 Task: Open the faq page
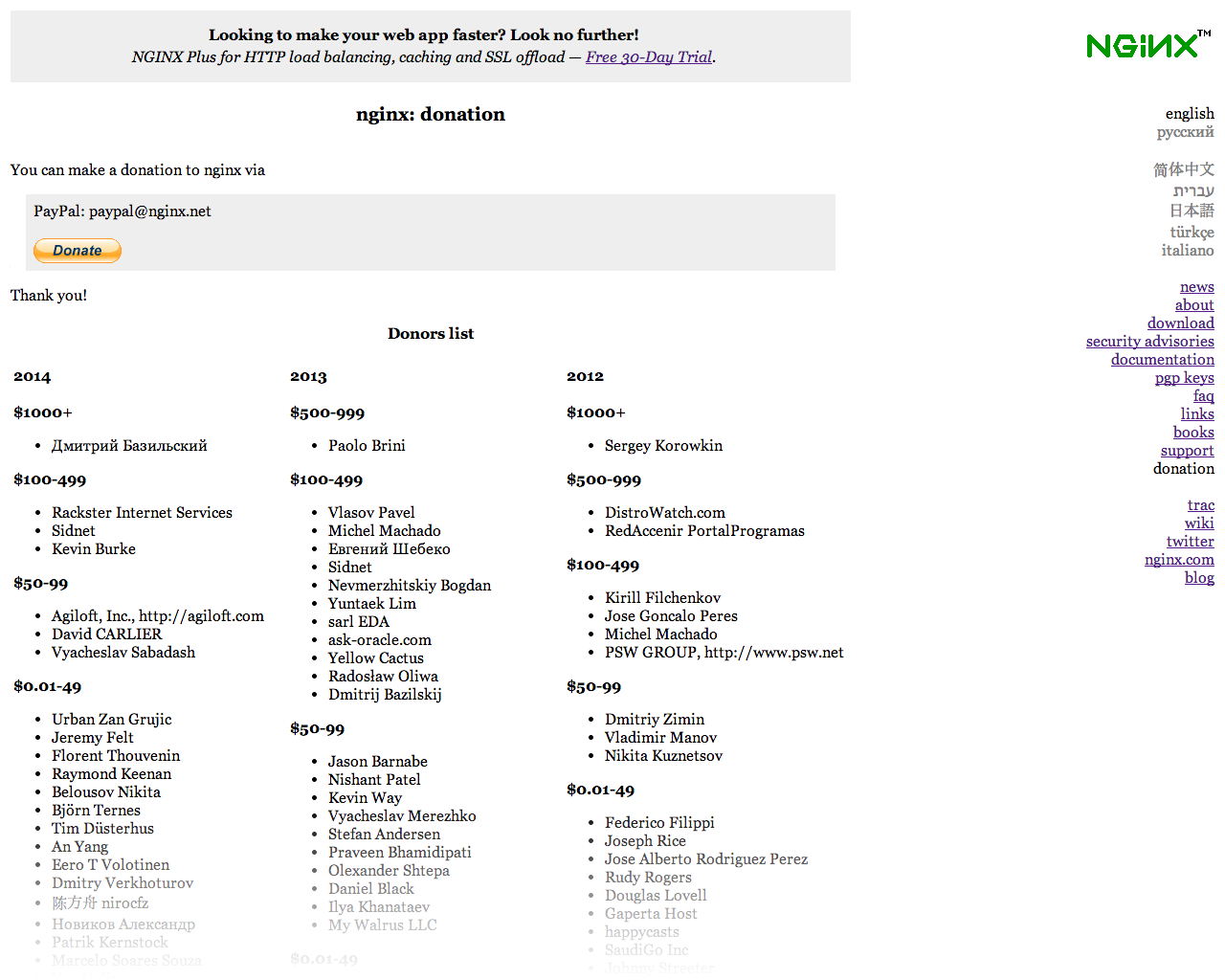click(x=1204, y=396)
